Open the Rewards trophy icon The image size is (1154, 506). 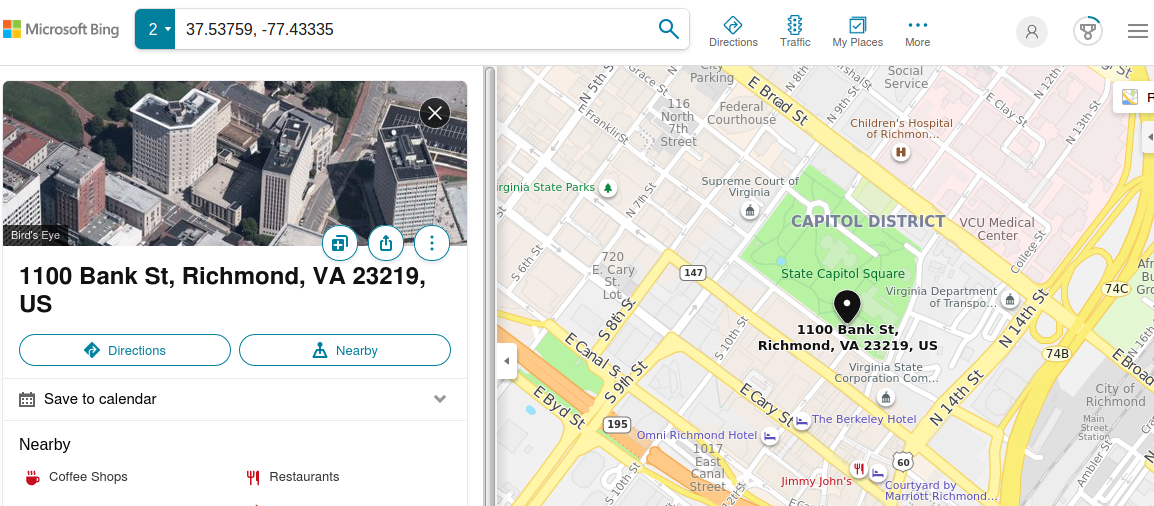tap(1088, 31)
